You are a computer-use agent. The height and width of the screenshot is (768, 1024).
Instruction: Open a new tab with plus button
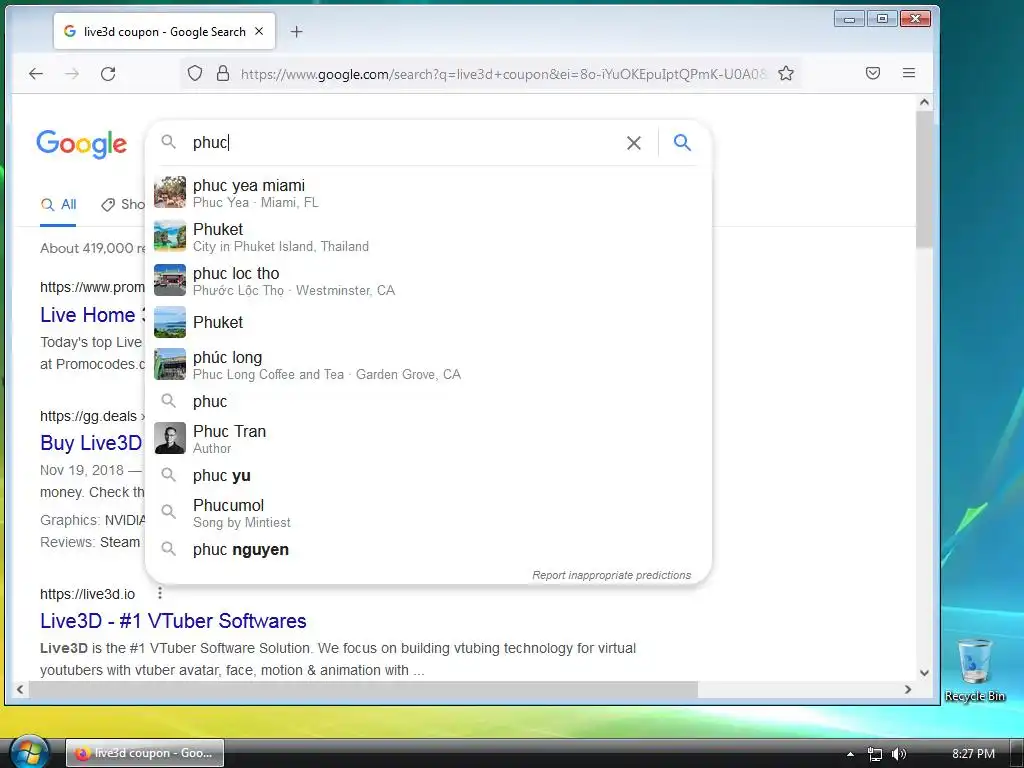[x=296, y=31]
